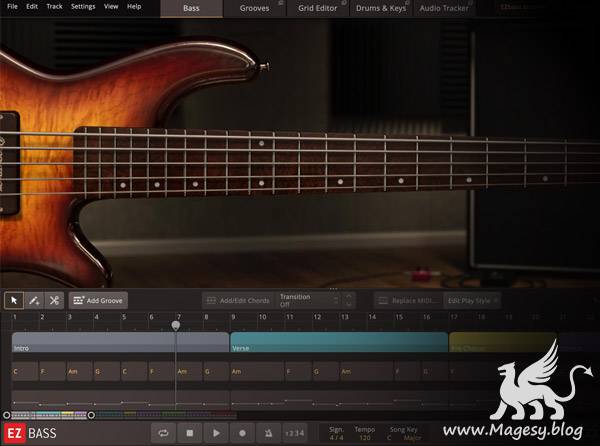Click the Replace MIDI button
This screenshot has height=446, width=600.
coord(409,301)
